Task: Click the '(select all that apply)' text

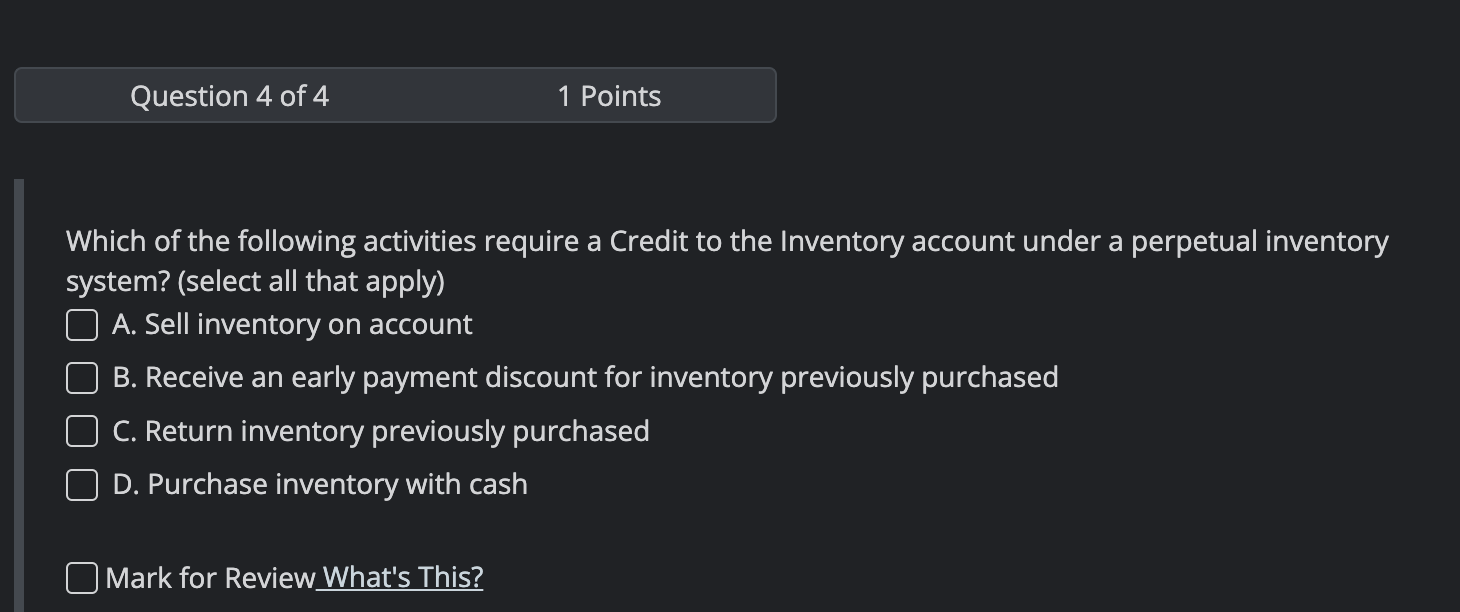Action: tap(310, 282)
